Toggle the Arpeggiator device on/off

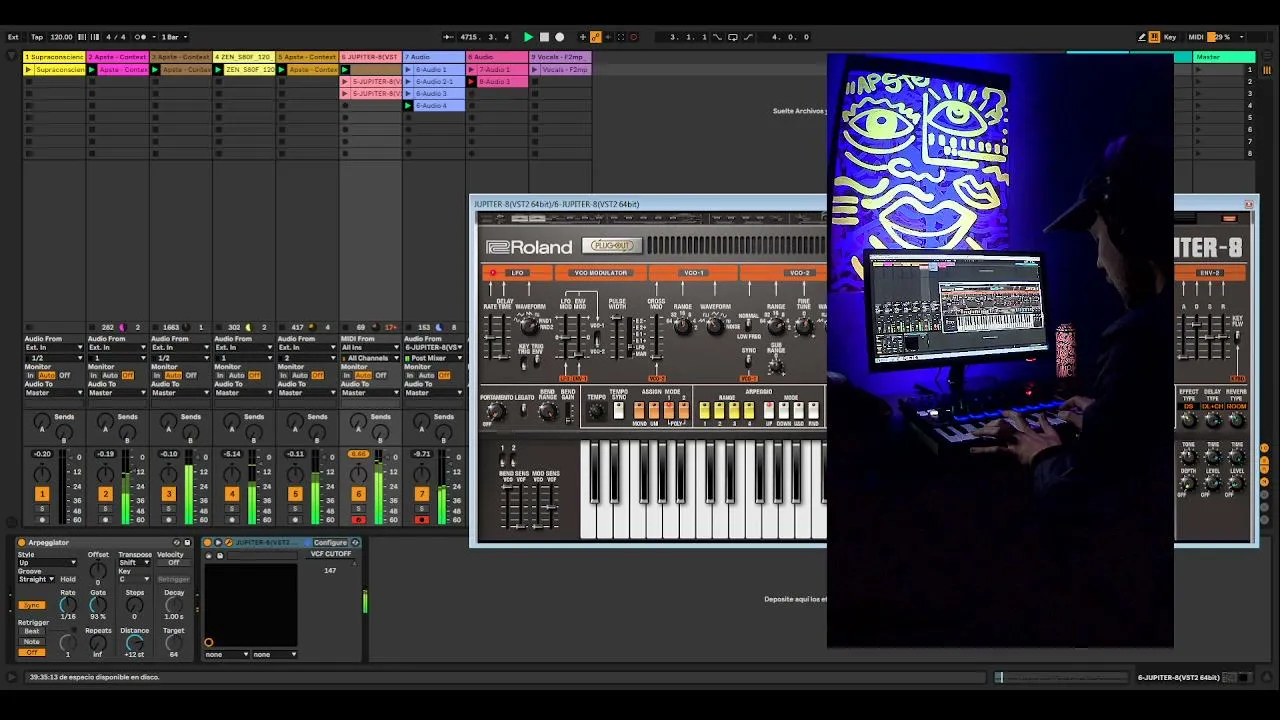[x=22, y=543]
